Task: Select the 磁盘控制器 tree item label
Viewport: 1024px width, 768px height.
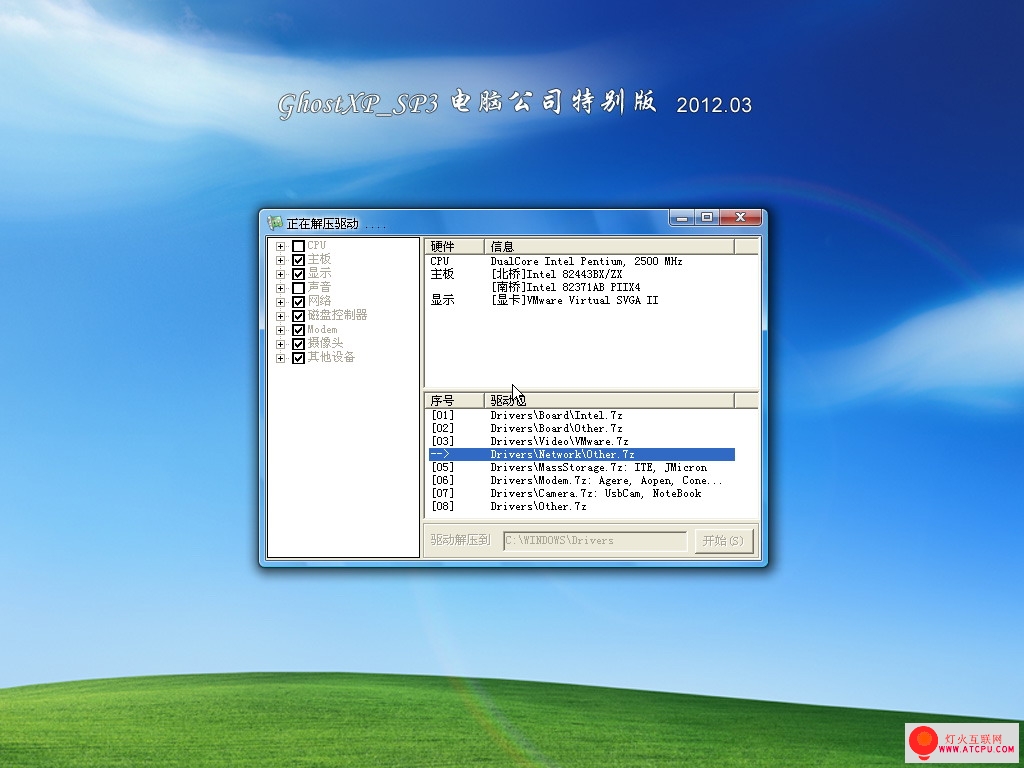Action: [x=337, y=315]
